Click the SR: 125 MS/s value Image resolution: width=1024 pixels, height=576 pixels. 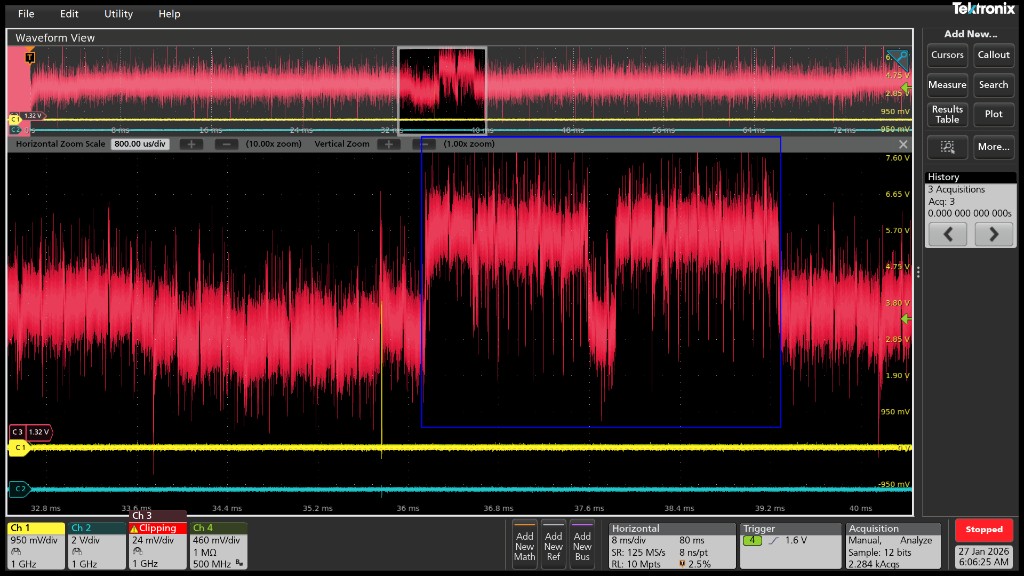coord(638,552)
